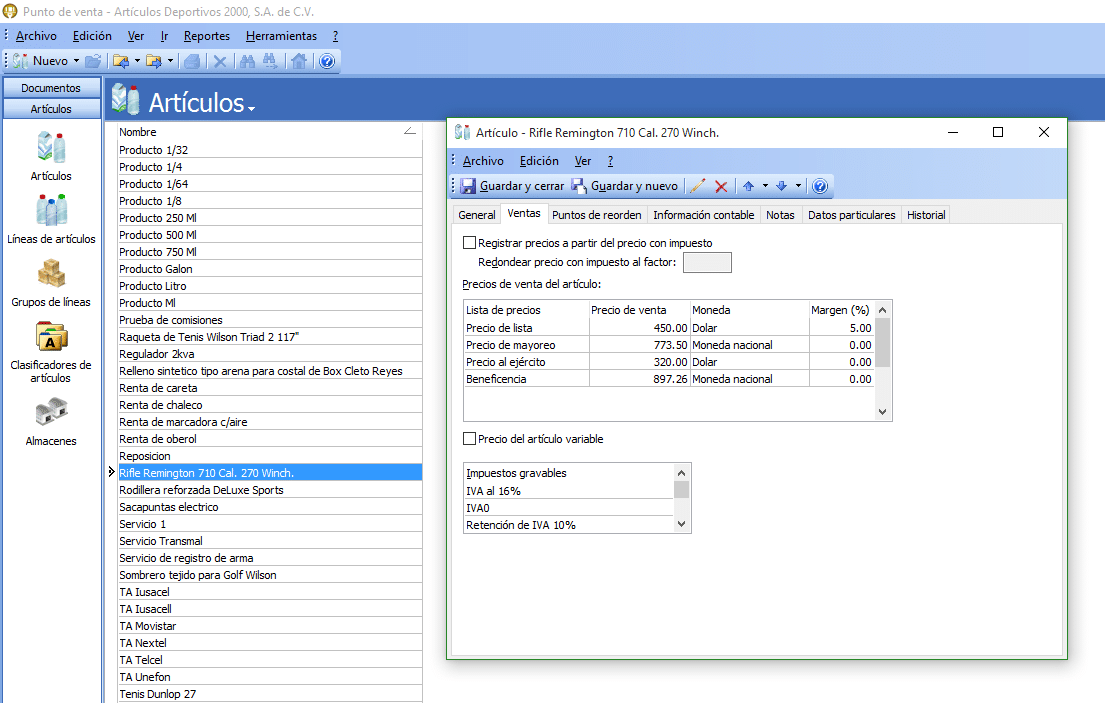Click the find next binoculars icon

270,61
